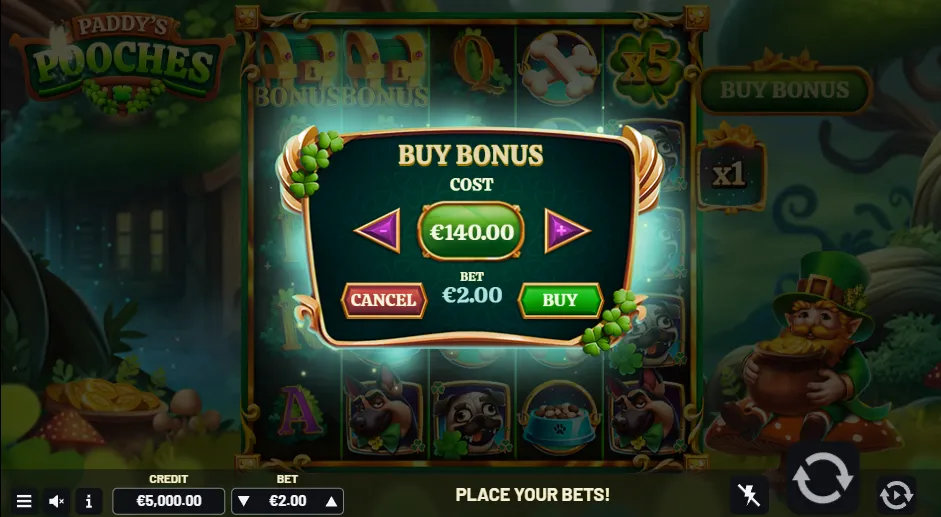The width and height of the screenshot is (941, 517).
Task: Increase bet with the up arrow
Action: coord(331,501)
